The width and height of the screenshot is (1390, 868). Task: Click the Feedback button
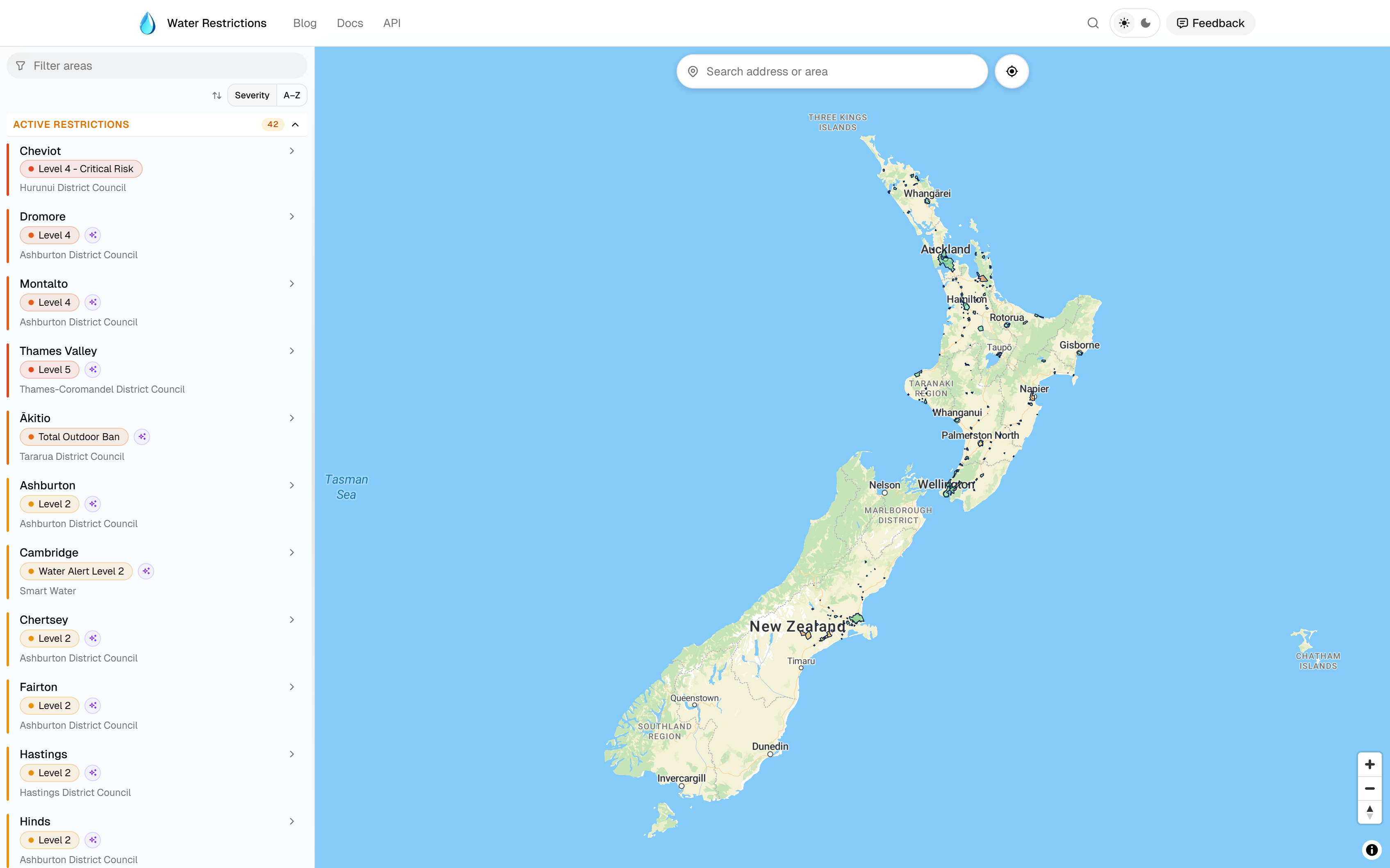pos(1210,23)
